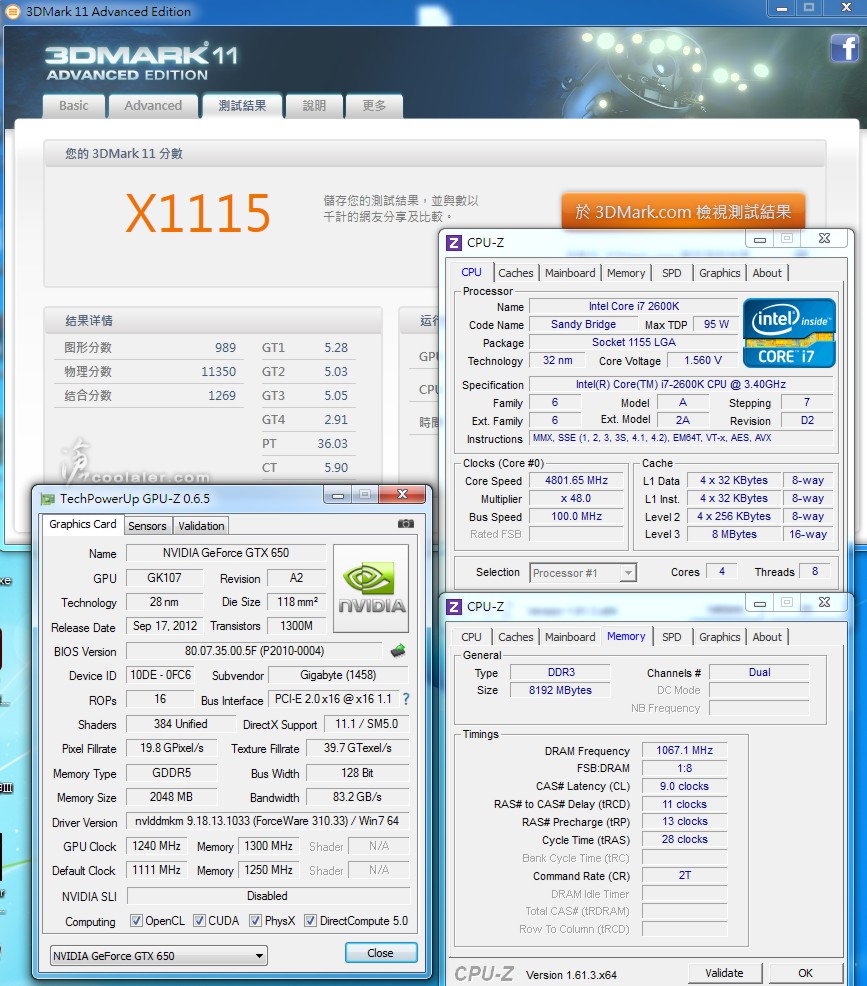Image resolution: width=867 pixels, height=986 pixels.
Task: Toggle the CUDA checkbox
Action: coord(199,921)
